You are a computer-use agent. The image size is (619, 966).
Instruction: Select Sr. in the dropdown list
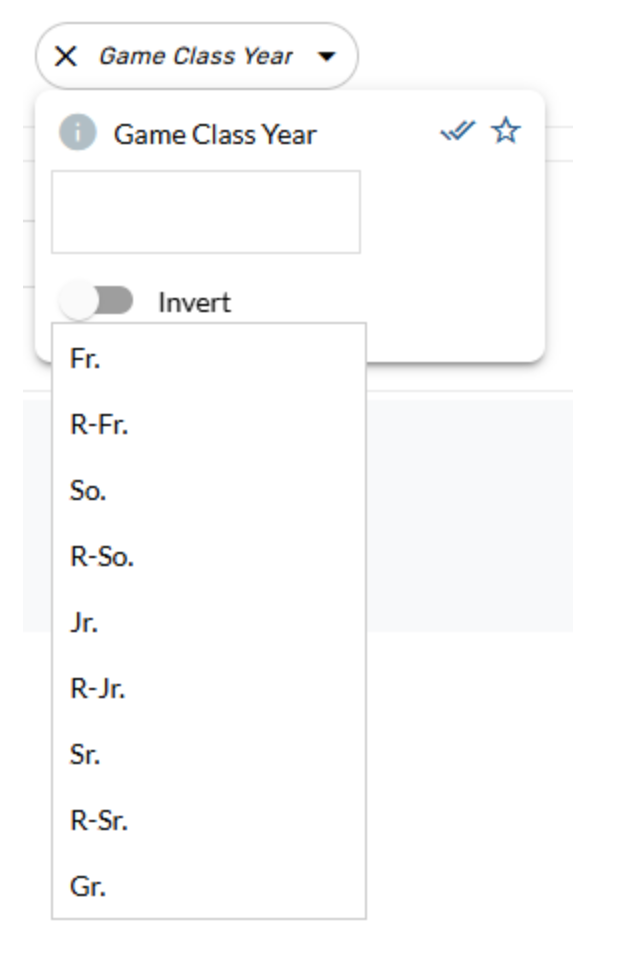click(x=86, y=755)
